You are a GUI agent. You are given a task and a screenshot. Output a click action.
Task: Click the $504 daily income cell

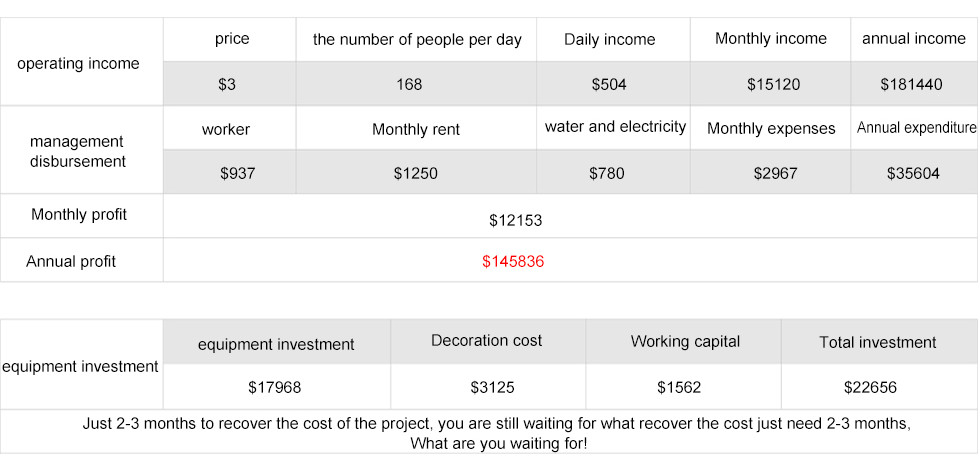pyautogui.click(x=609, y=85)
